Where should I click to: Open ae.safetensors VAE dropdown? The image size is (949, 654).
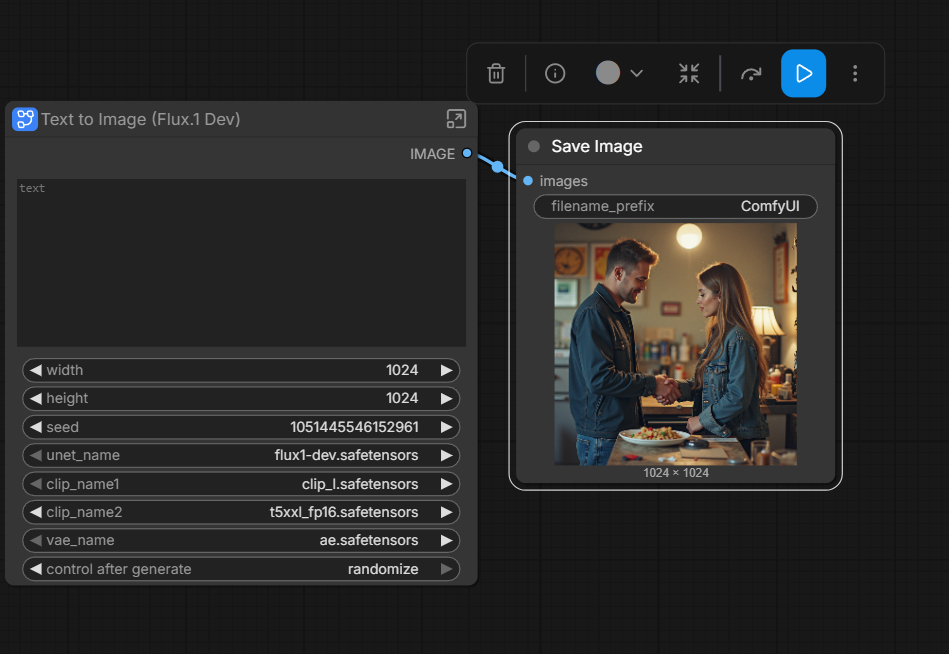coord(369,540)
